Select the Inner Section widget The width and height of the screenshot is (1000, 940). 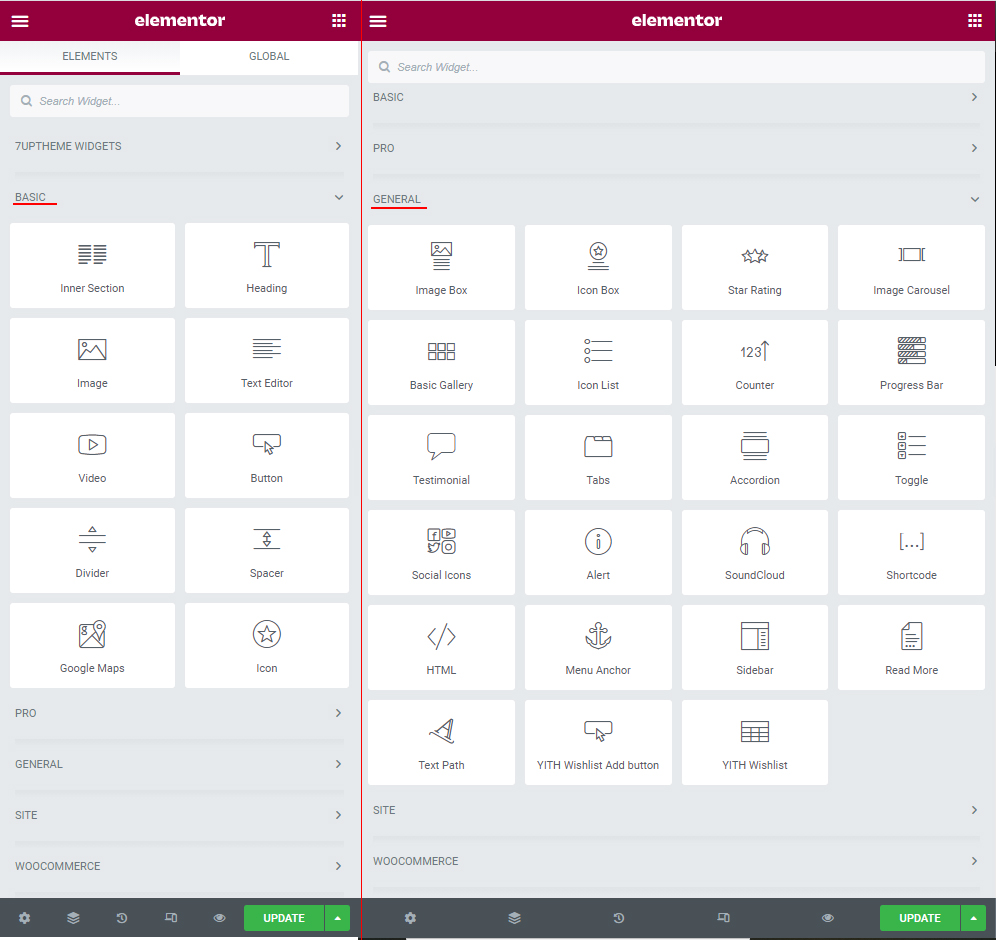click(92, 265)
